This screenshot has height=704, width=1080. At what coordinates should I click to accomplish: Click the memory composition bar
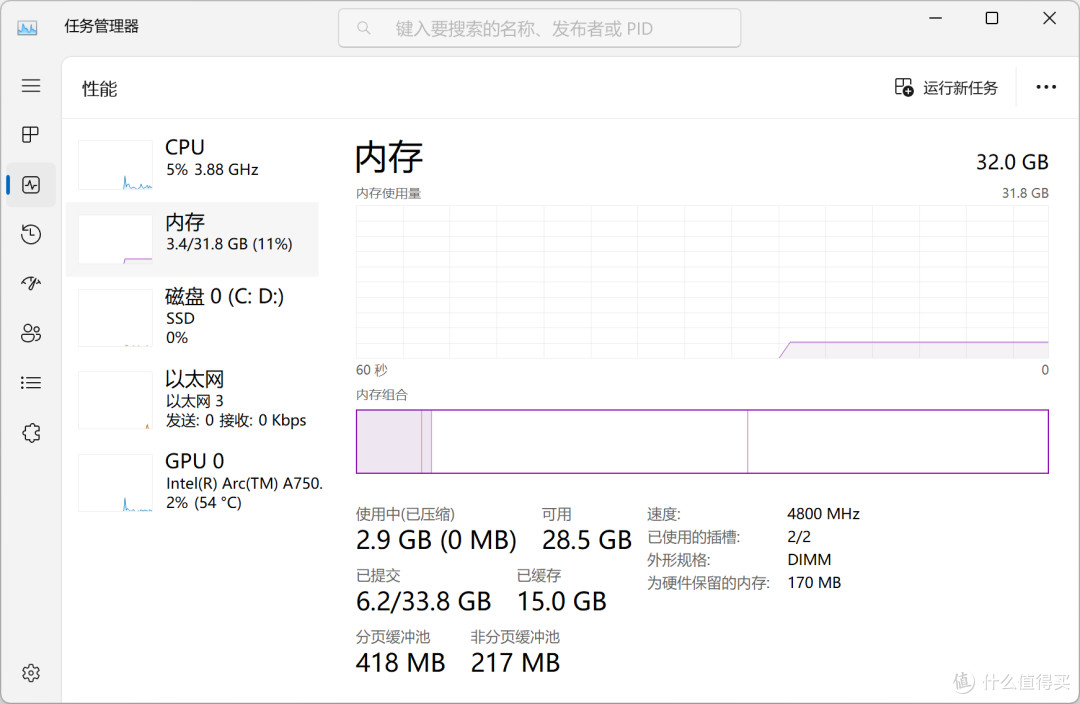click(x=702, y=442)
